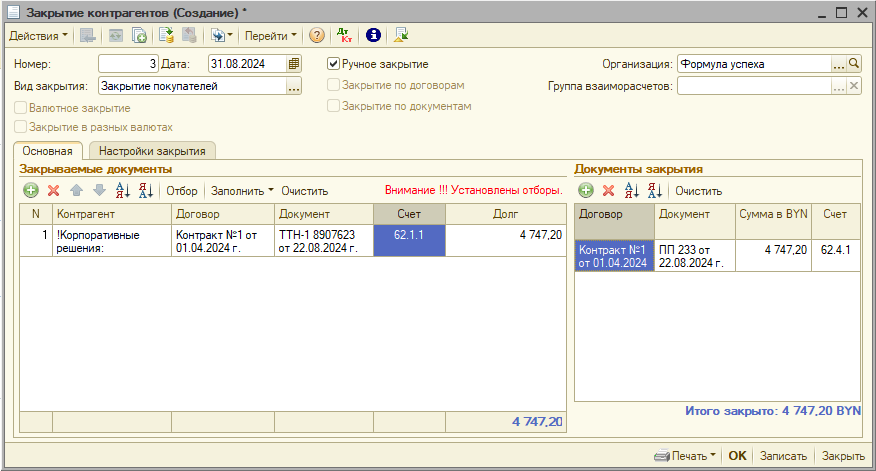Image resolution: width=876 pixels, height=471 pixels.
Task: Add a row in Закрываемые документы table
Action: pos(31,190)
